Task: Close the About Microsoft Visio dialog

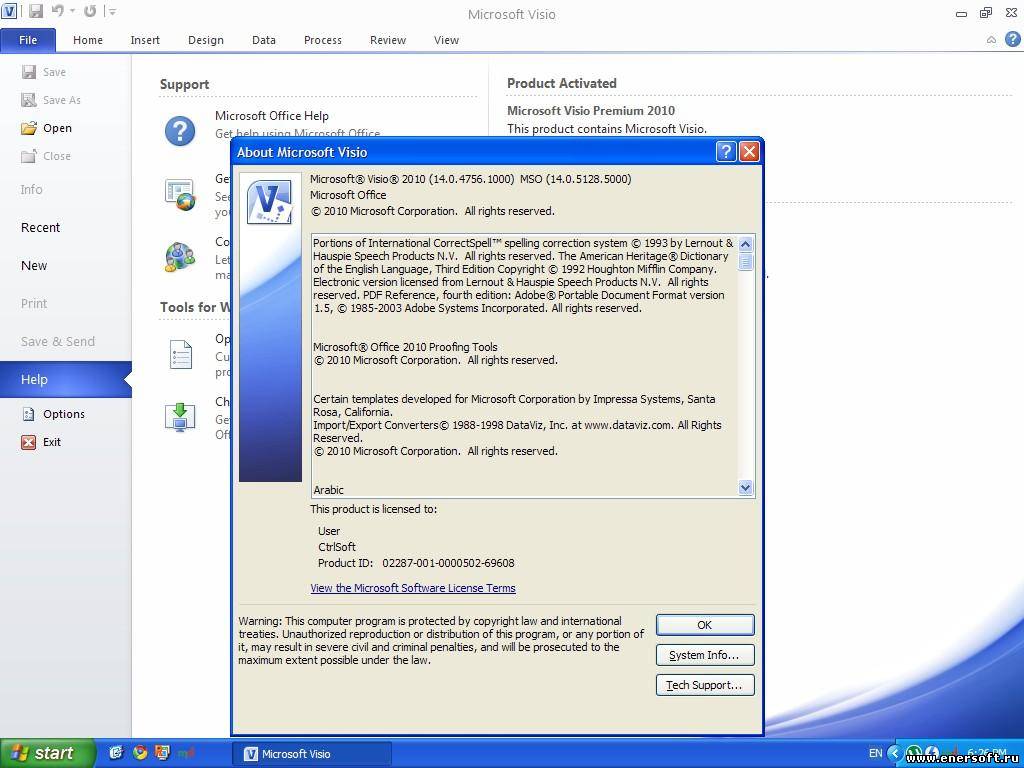Action: click(x=748, y=152)
